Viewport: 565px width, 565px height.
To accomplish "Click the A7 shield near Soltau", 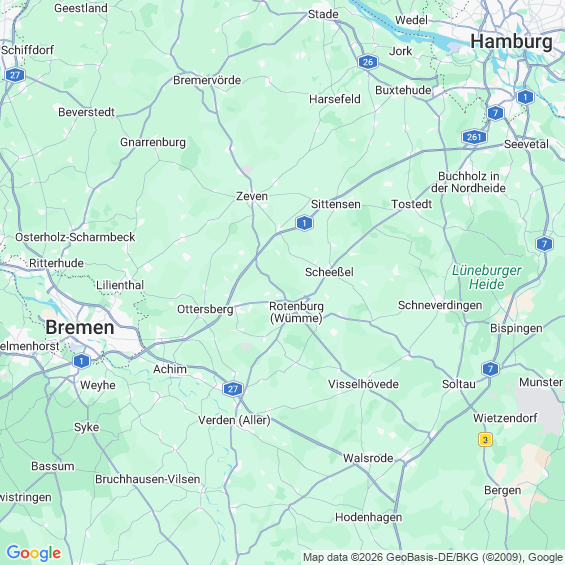I will tap(490, 369).
